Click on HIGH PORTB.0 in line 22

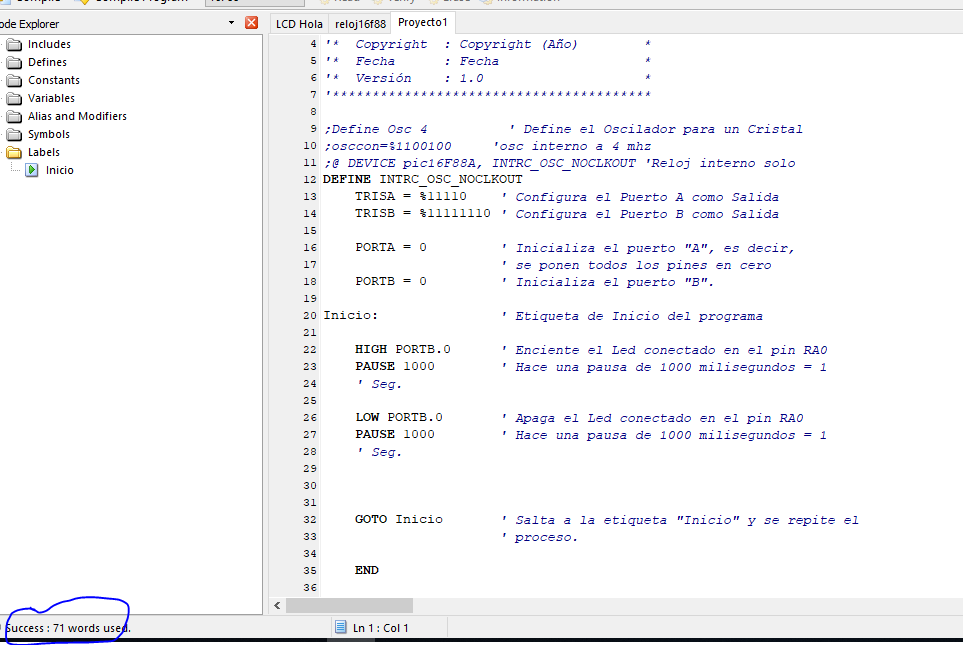tap(402, 349)
